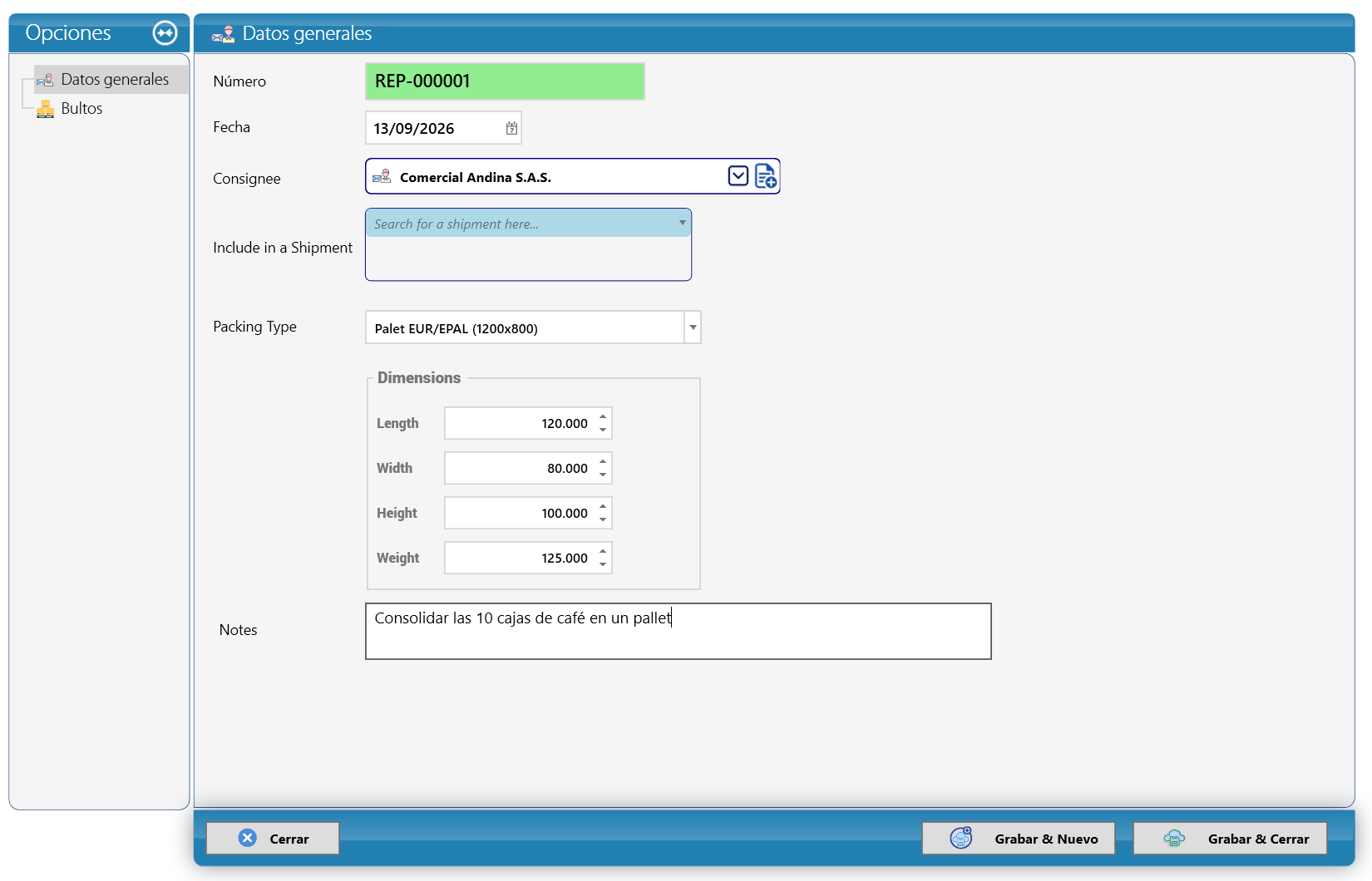Screen dimensions: 1372x881
Task: Increase the Width value with up arrow
Action: 603,461
